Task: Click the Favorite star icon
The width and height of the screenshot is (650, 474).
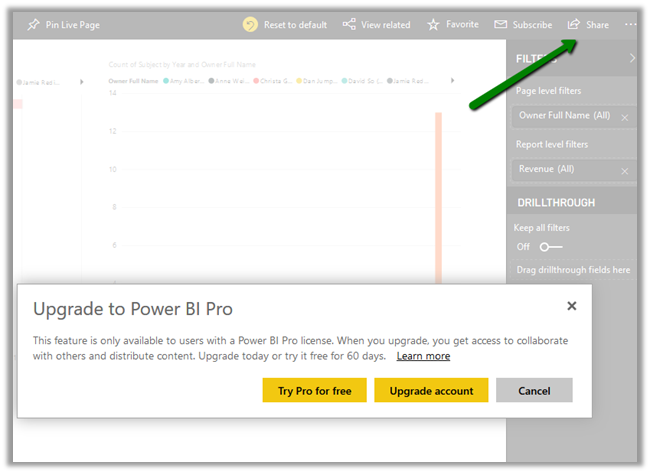Action: click(x=433, y=24)
